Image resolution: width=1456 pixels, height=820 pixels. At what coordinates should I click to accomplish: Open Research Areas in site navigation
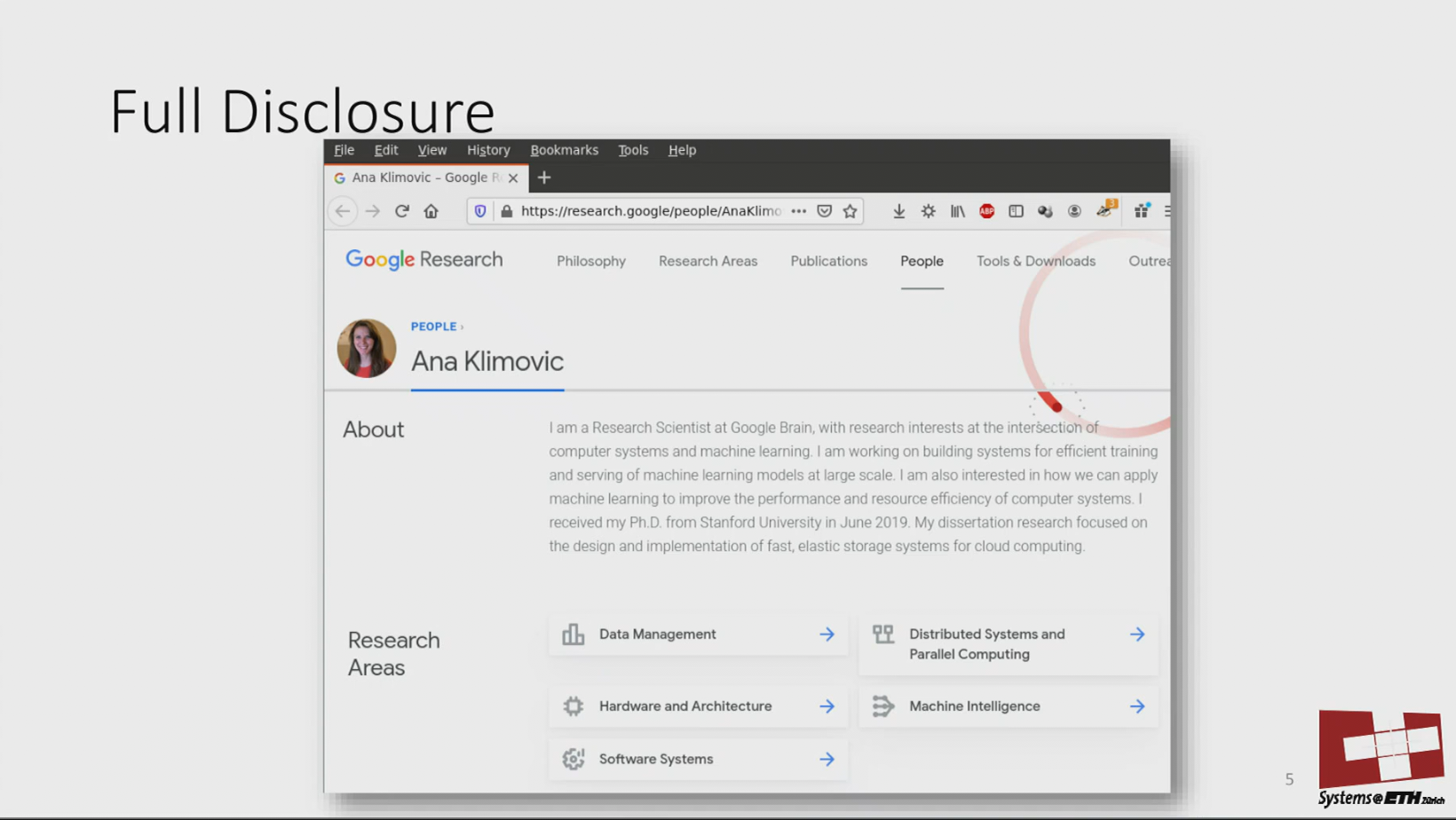point(708,261)
